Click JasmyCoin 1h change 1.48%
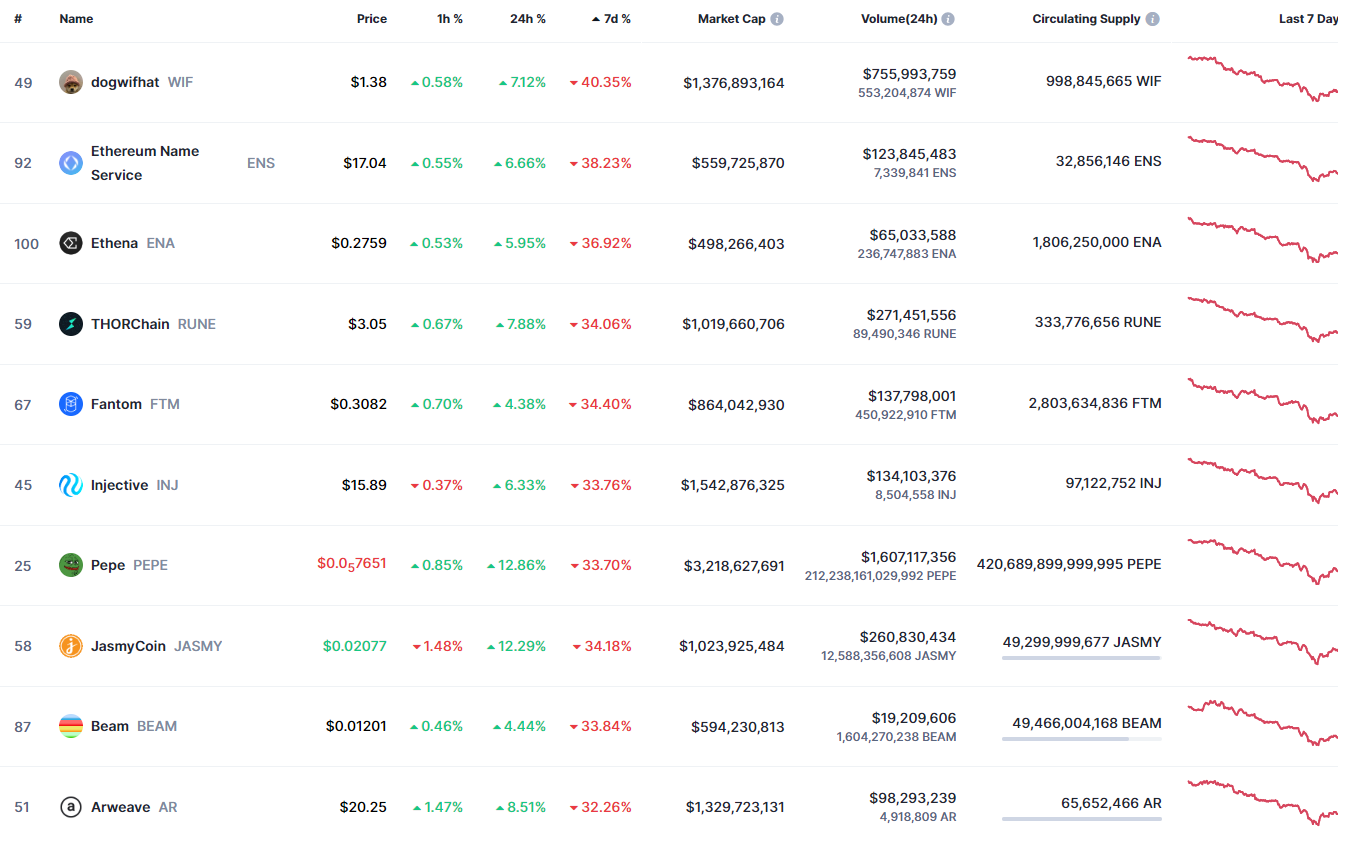The image size is (1365, 845). (438, 646)
